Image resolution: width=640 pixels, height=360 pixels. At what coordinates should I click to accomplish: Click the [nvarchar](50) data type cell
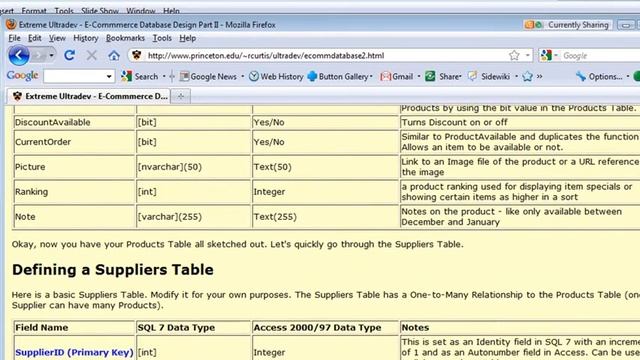[x=193, y=167]
